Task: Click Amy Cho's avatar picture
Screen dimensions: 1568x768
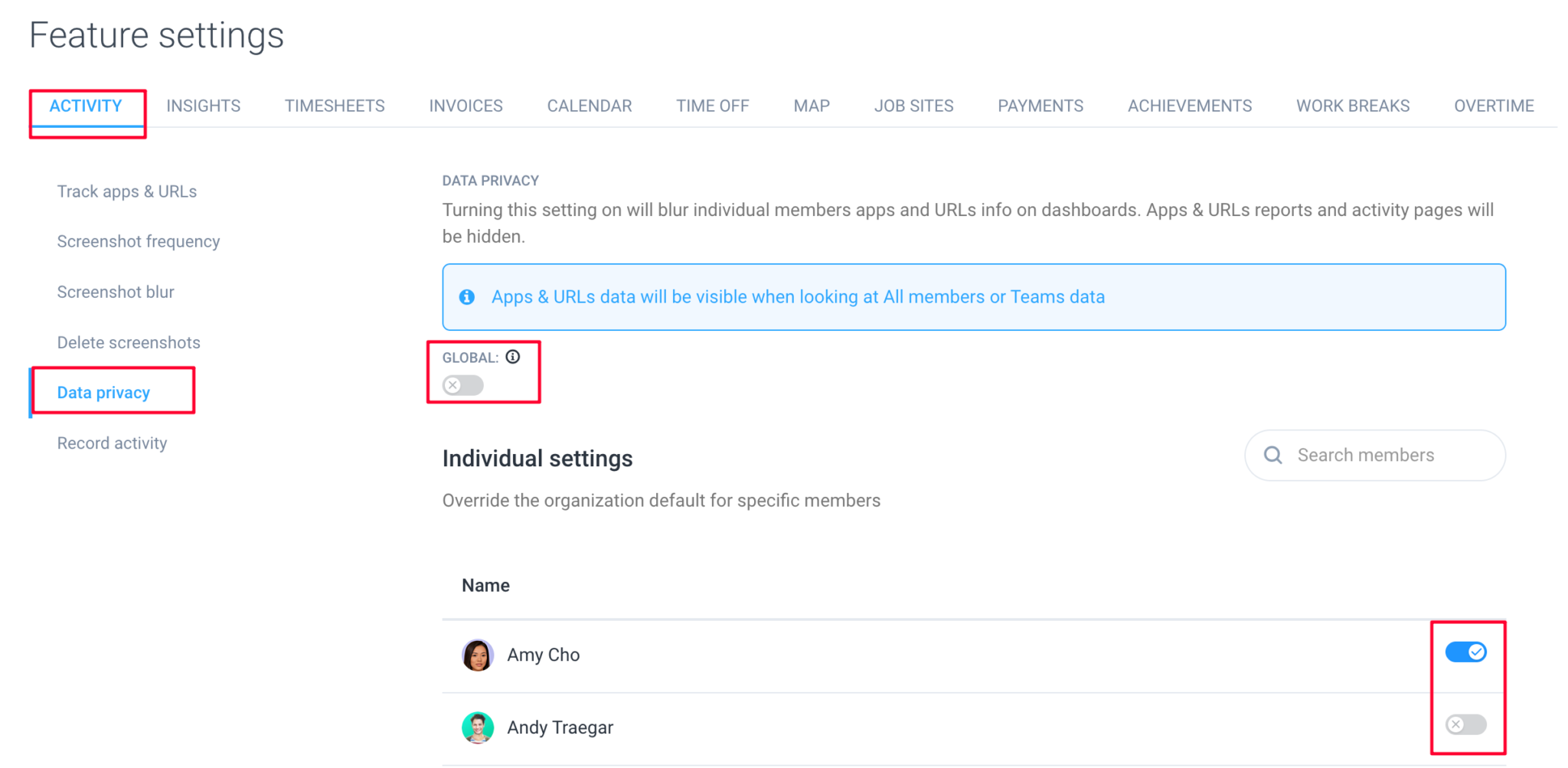Action: coord(478,655)
